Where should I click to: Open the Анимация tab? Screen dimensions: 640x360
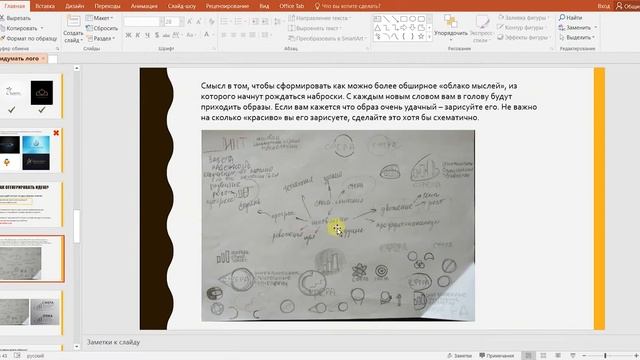[x=144, y=6]
